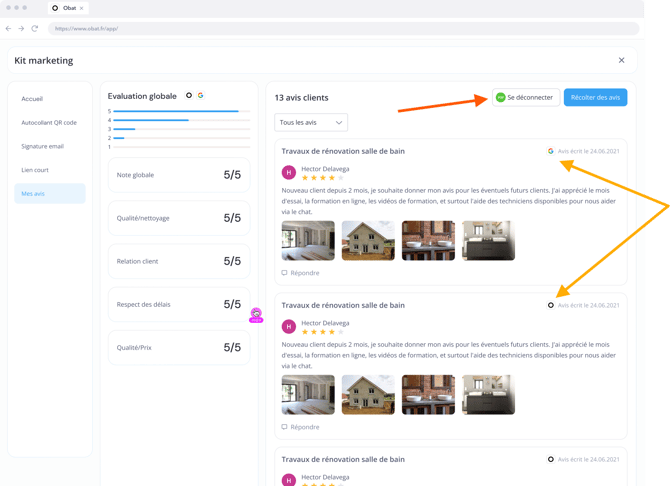Image resolution: width=670 pixels, height=486 pixels.
Task: Click the Obat icon beside Evaluation globale
Action: click(189, 96)
